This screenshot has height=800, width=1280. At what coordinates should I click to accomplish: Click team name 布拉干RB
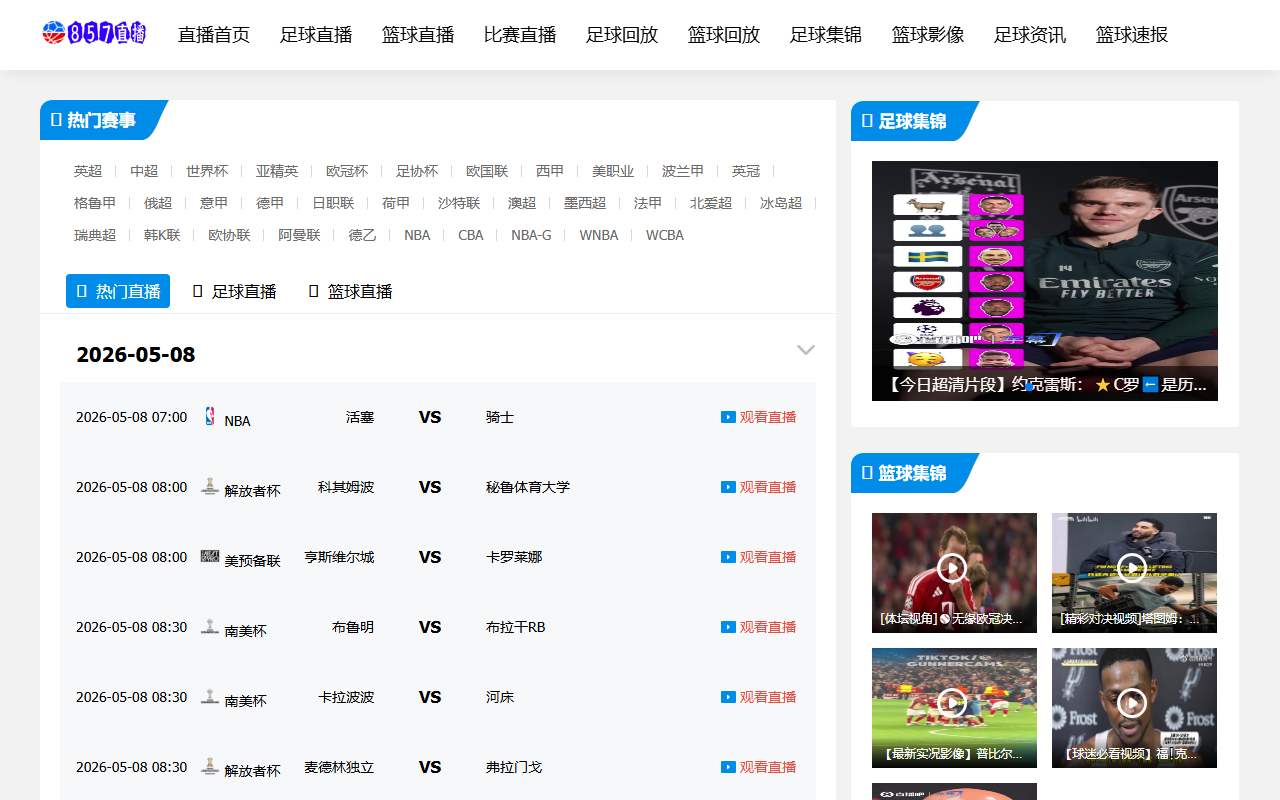pos(516,627)
